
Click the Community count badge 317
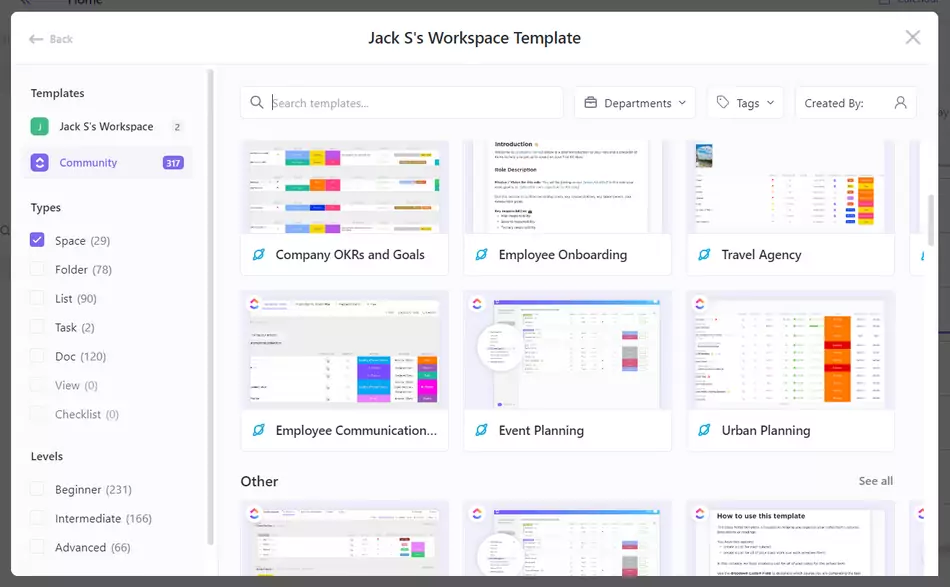pyautogui.click(x=173, y=162)
